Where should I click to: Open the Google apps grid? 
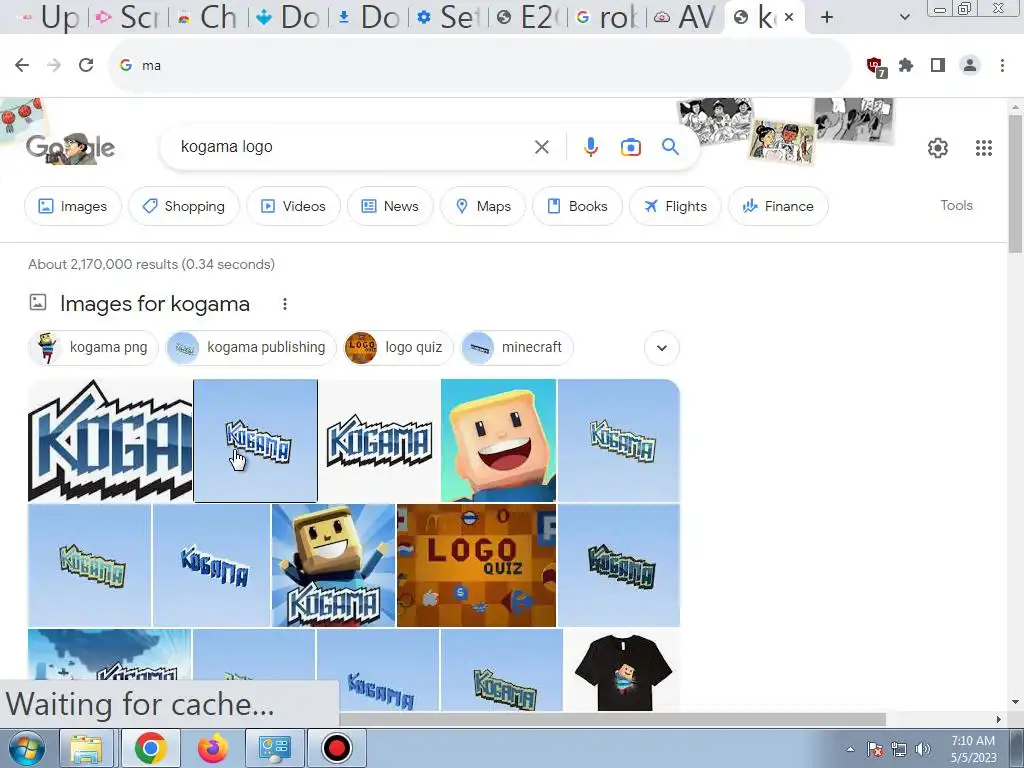pos(984,148)
